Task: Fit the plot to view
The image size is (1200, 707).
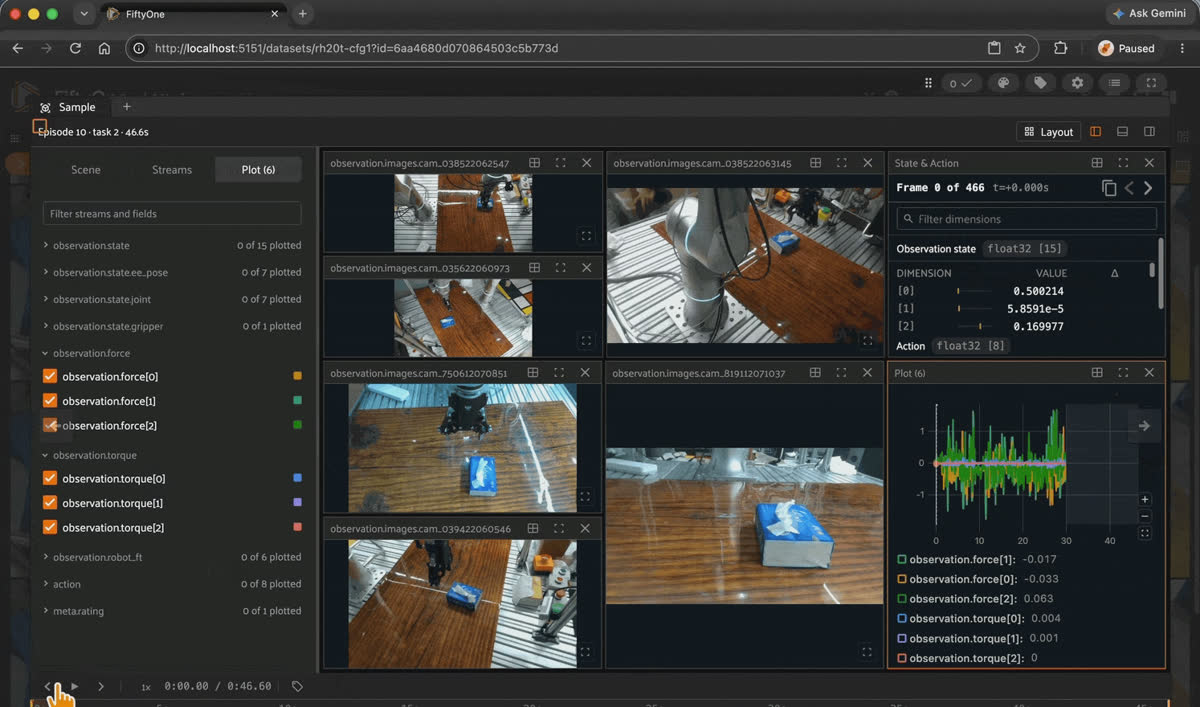Action: point(1145,533)
